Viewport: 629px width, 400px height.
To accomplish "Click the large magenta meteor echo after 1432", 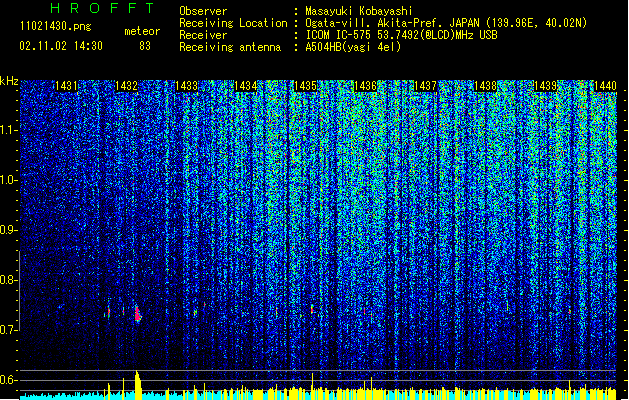I will 138,313.
